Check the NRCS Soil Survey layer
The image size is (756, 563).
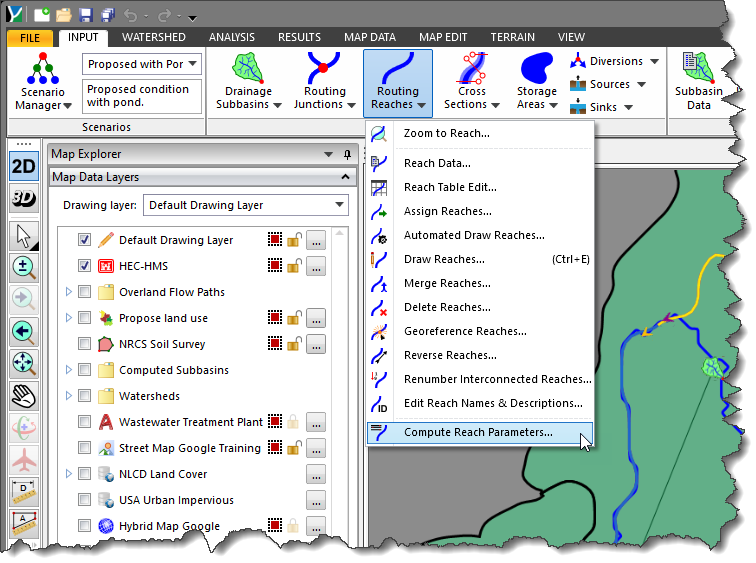tap(84, 344)
